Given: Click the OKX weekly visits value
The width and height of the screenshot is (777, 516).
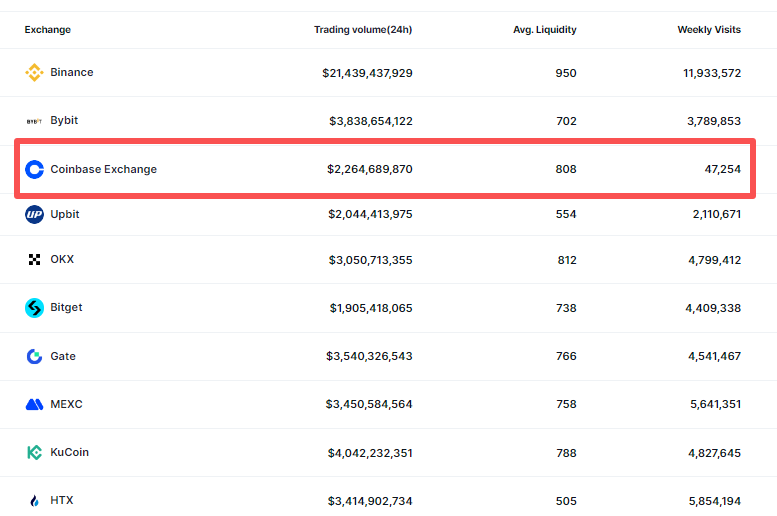Looking at the screenshot, I should pyautogui.click(x=713, y=260).
